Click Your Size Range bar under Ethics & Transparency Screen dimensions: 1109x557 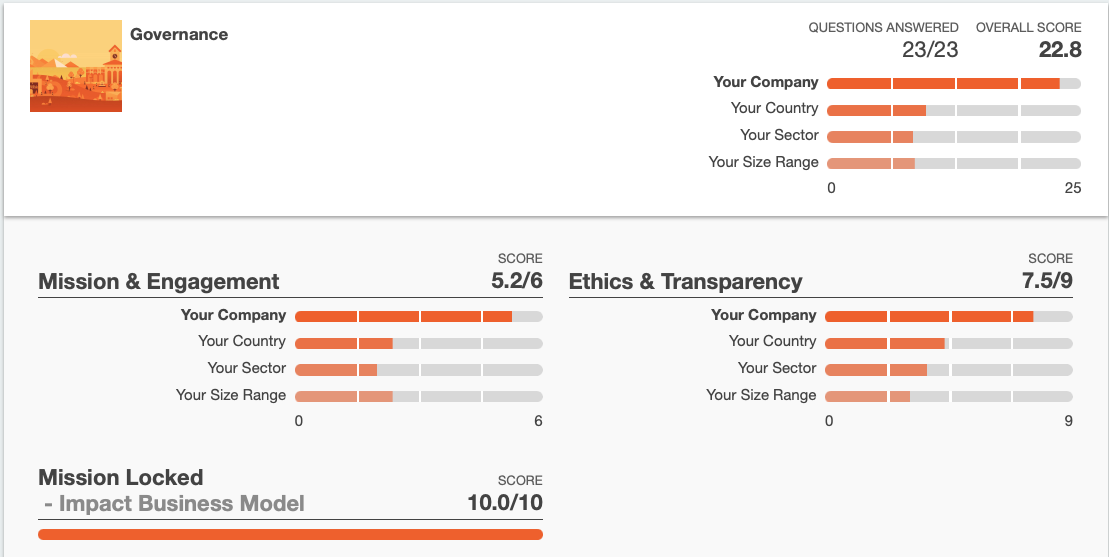[x=948, y=397]
